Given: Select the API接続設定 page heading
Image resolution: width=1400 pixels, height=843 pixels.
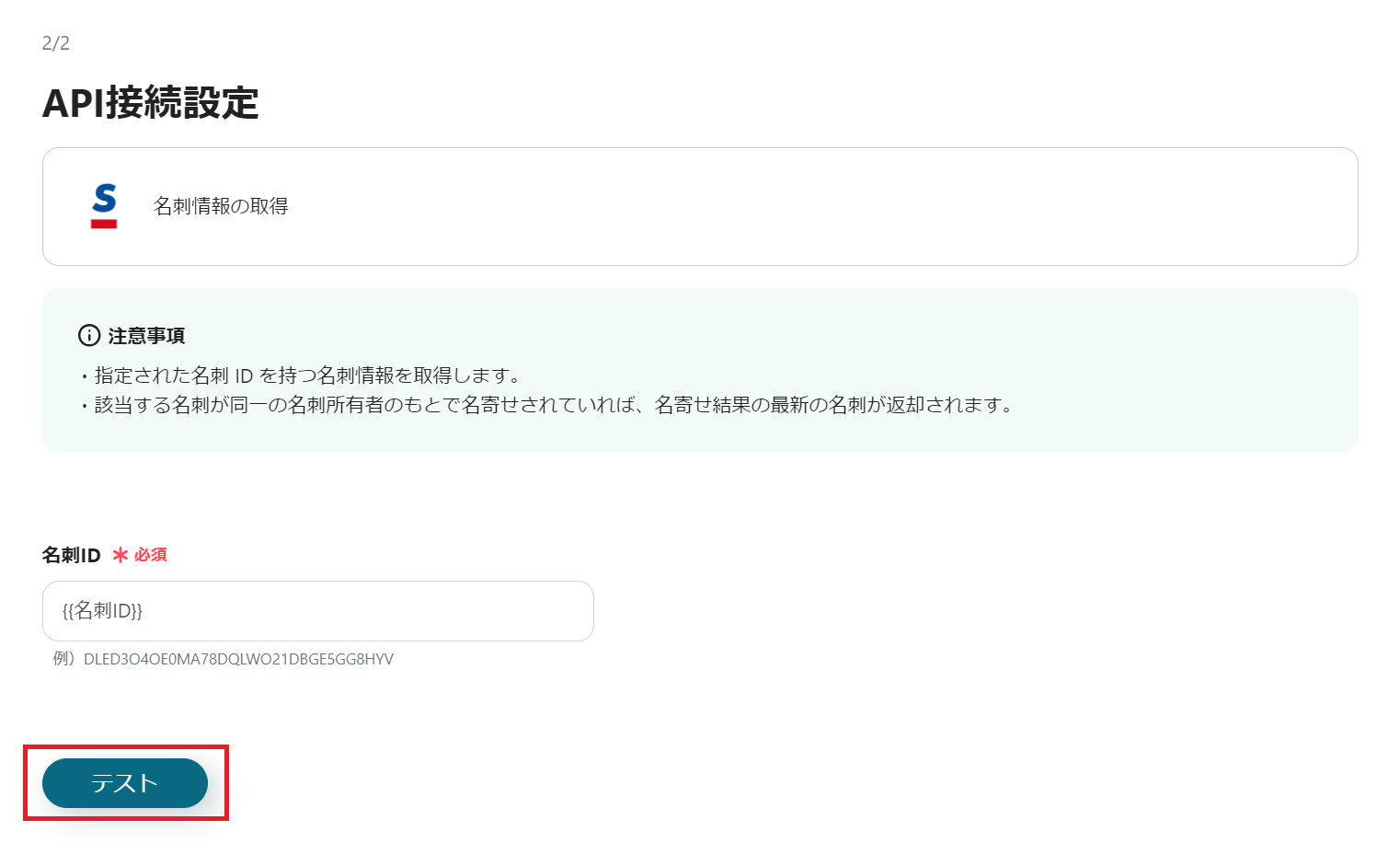Looking at the screenshot, I should coord(151,104).
